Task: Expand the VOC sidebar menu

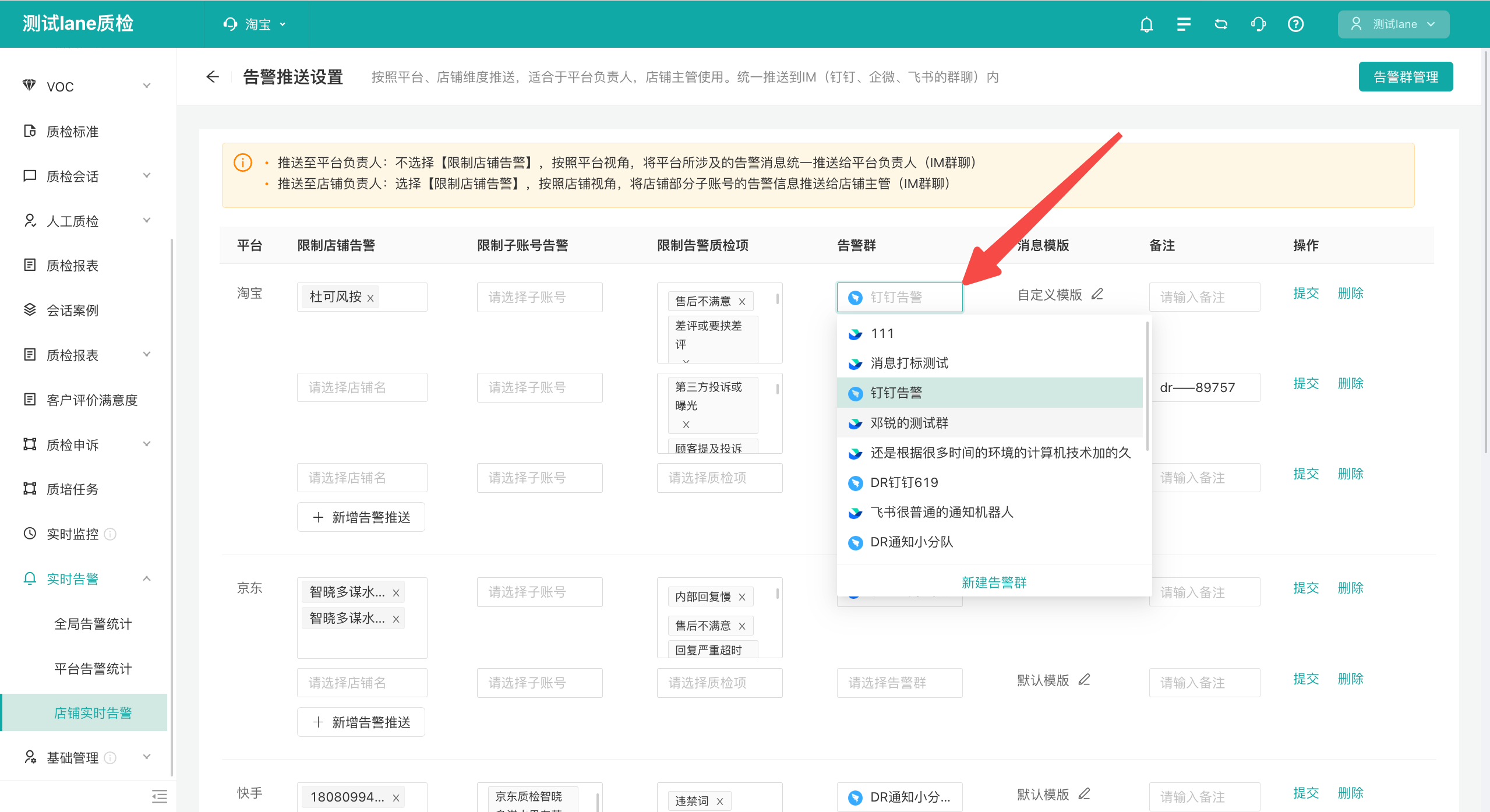Action: click(x=147, y=86)
